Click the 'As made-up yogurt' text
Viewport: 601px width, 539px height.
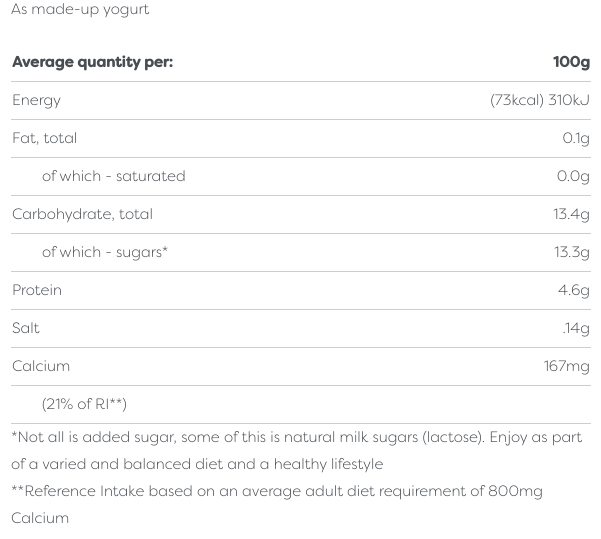click(80, 10)
